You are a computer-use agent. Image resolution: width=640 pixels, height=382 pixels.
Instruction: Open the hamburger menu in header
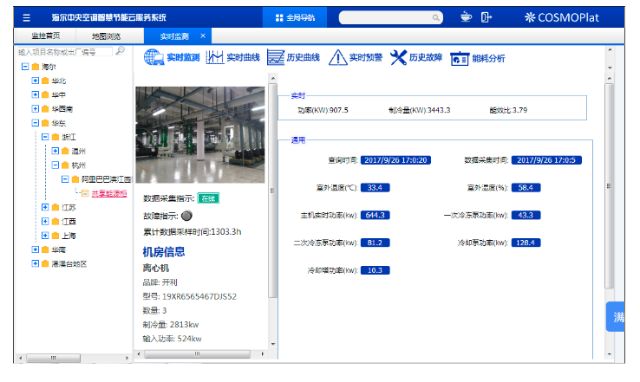(x=27, y=18)
